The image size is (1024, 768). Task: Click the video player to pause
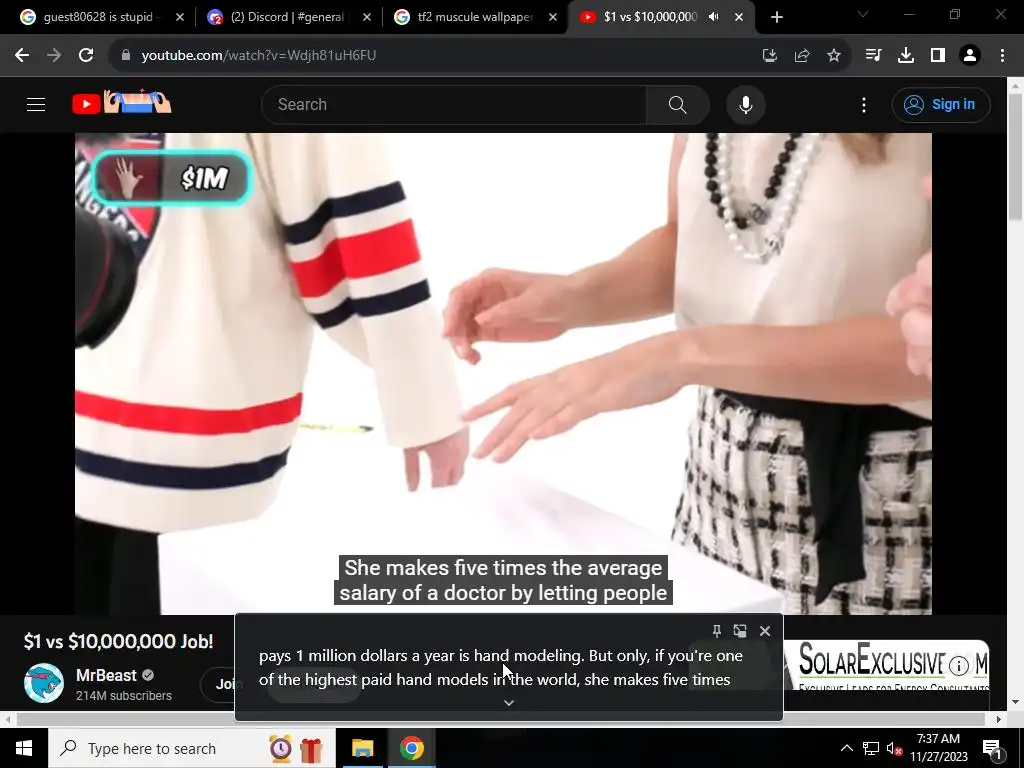click(503, 374)
